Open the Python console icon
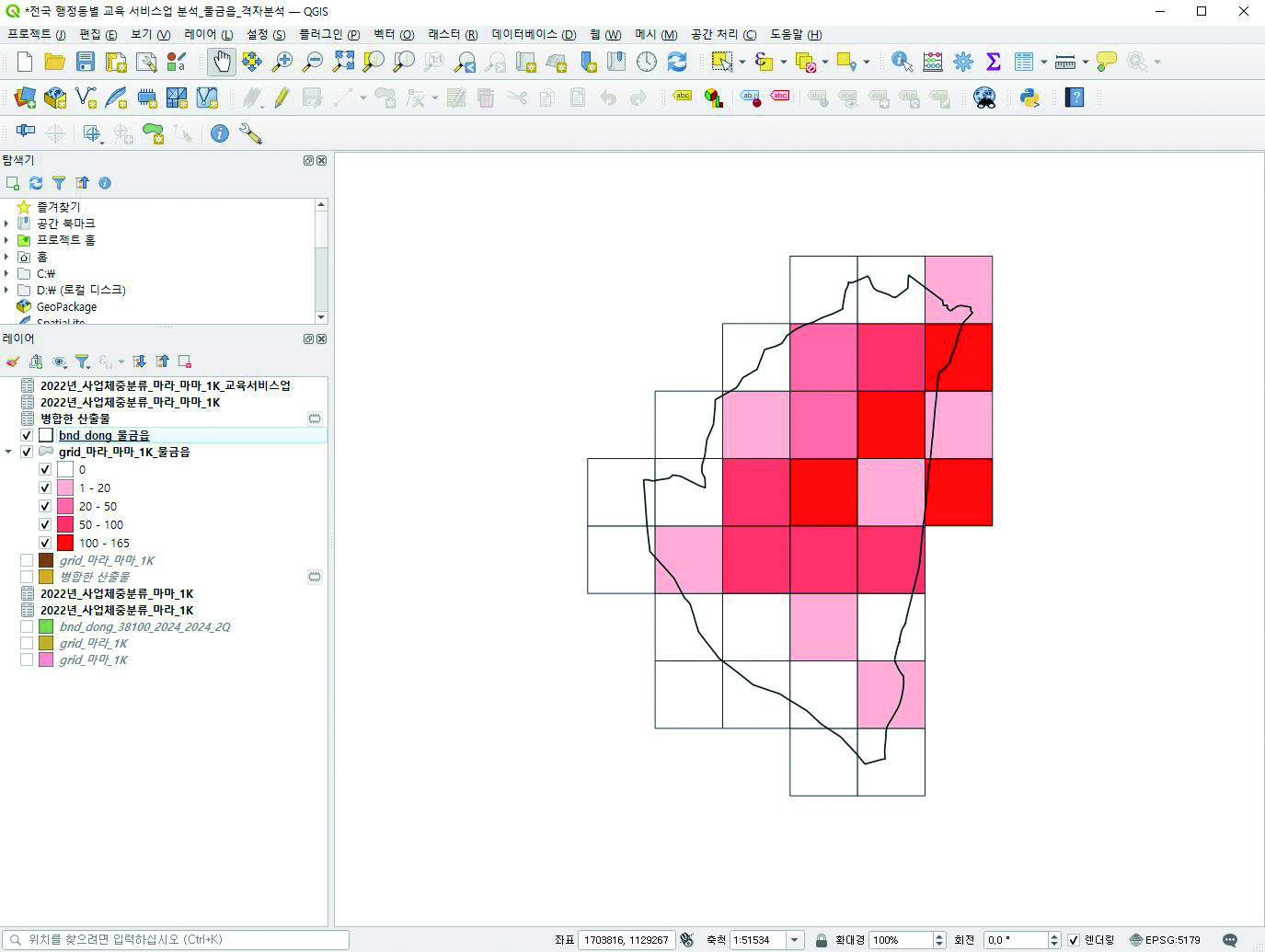 tap(1029, 97)
